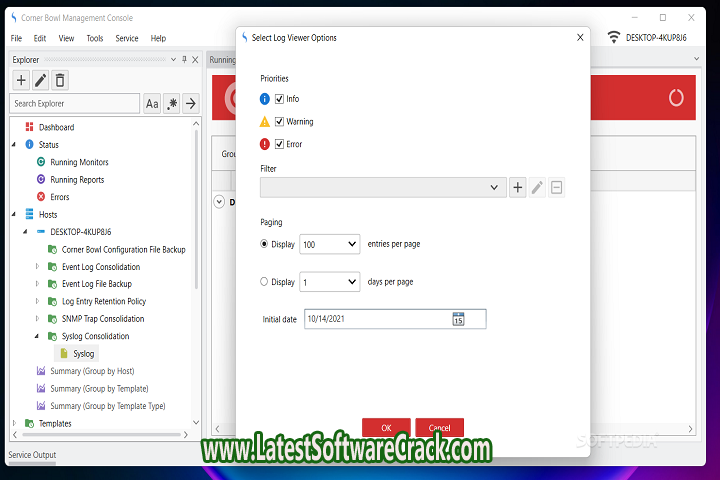Select Running Monitors in the Explorer tree
This screenshot has height=480, width=720.
point(79,162)
